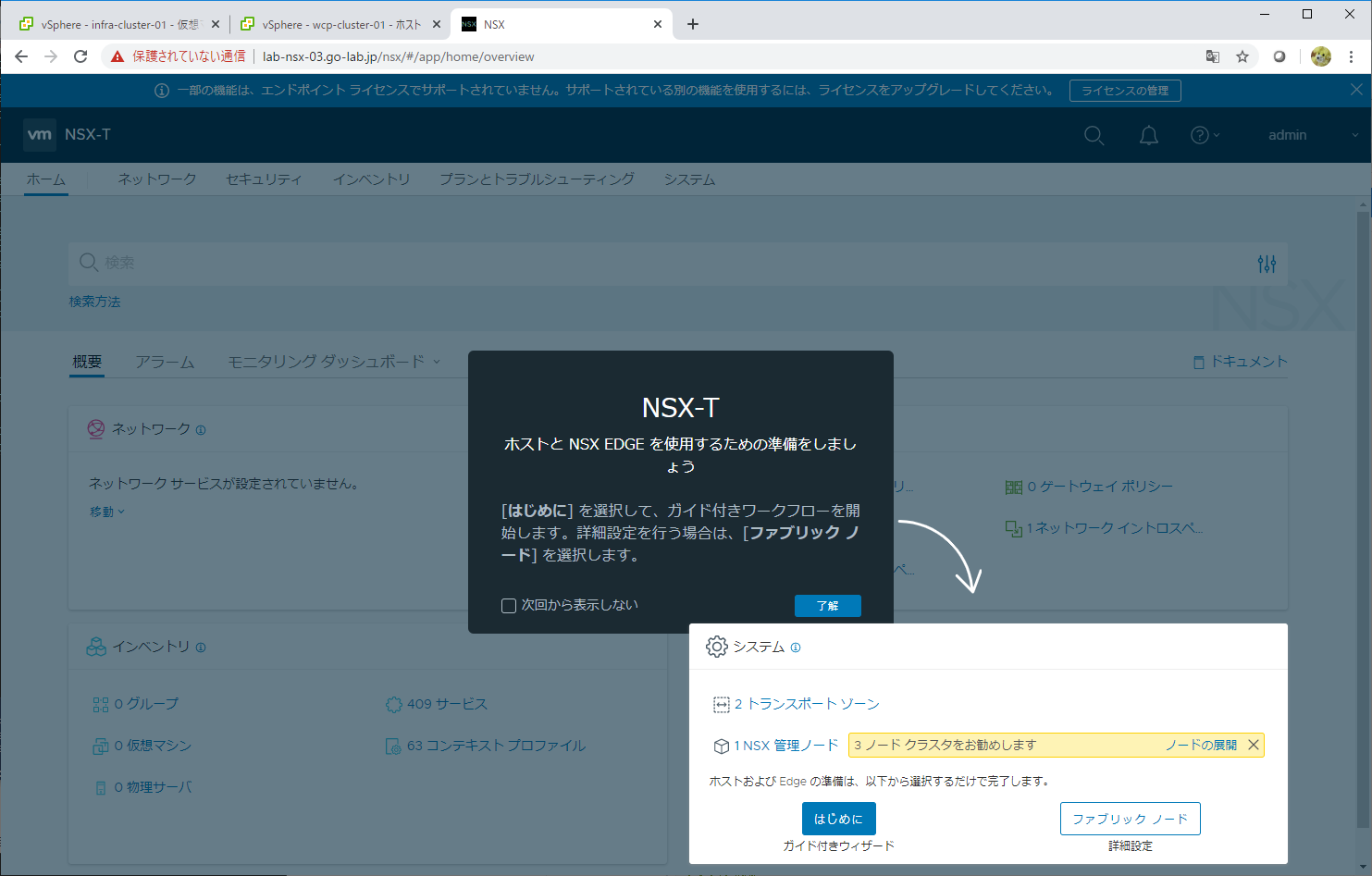Image resolution: width=1372 pixels, height=876 pixels.
Task: Open 0 ゲートウェイ ポリシー link
Action: [x=1100, y=487]
